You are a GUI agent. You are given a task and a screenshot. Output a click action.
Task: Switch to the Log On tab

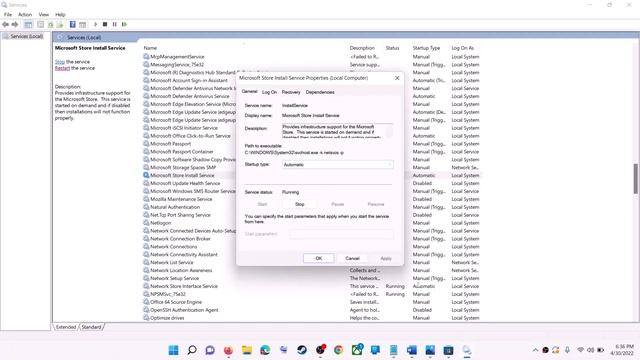tap(269, 92)
